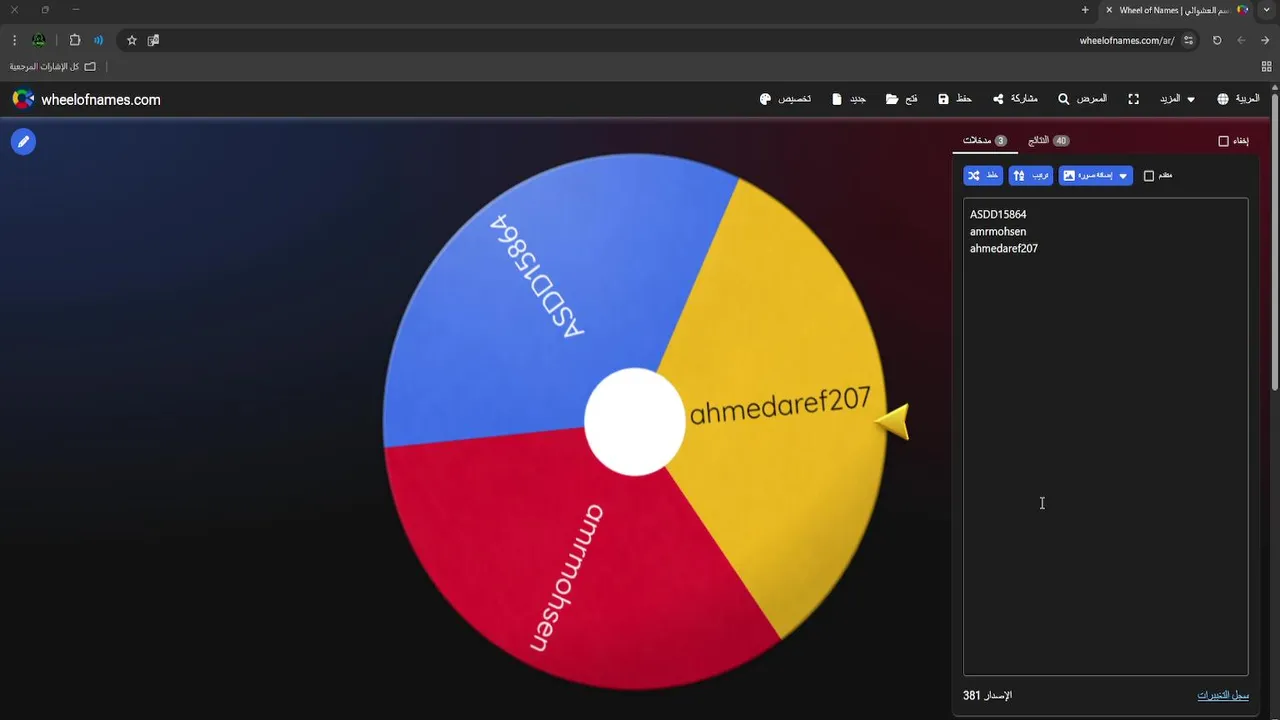Open the changelog link (سجل التغييرات)
Image resolution: width=1280 pixels, height=720 pixels.
point(1223,695)
